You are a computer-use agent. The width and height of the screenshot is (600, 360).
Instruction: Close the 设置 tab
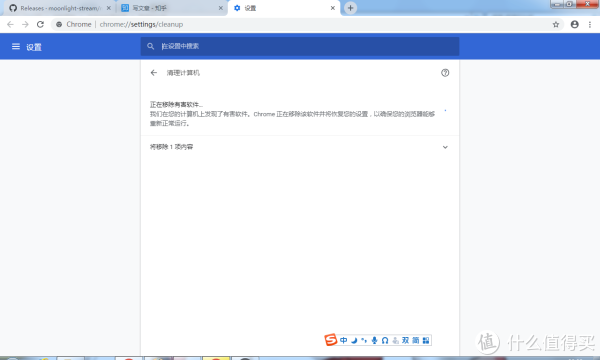click(333, 8)
